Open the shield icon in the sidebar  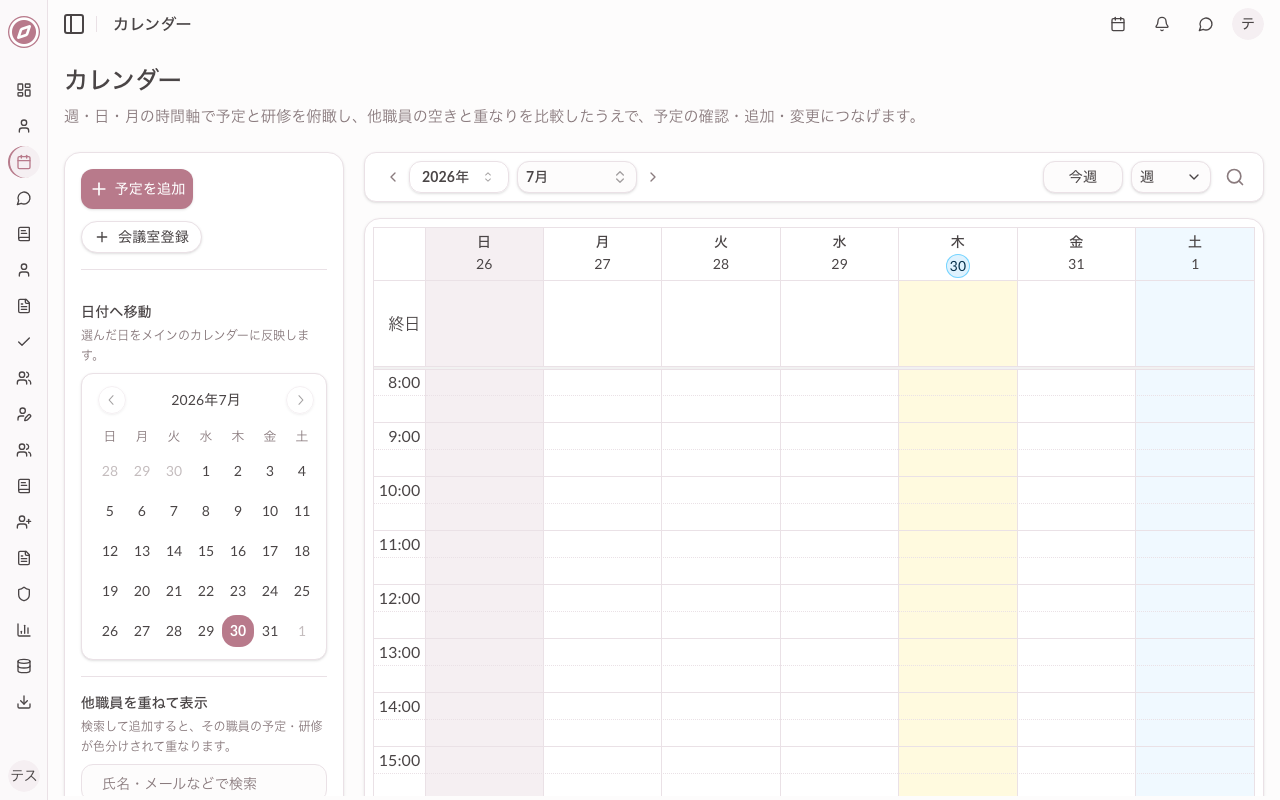[24, 594]
